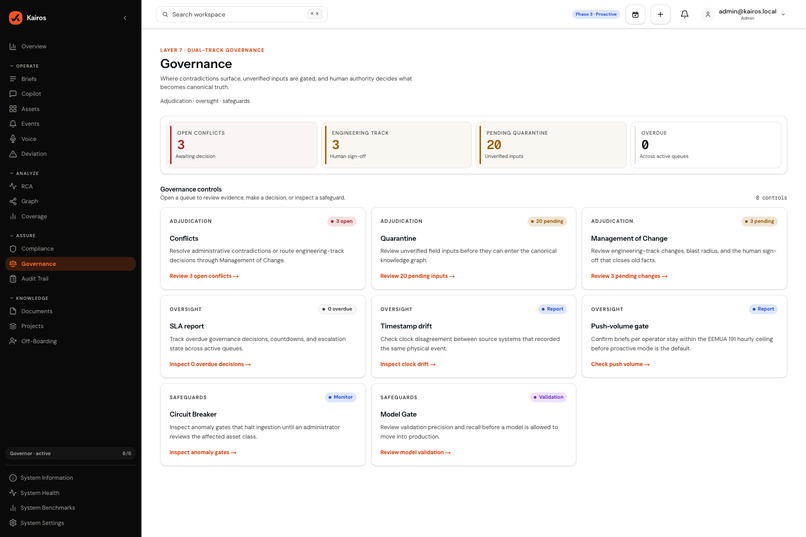
Task: Click Inspect anomaly gates link
Action: (x=203, y=452)
